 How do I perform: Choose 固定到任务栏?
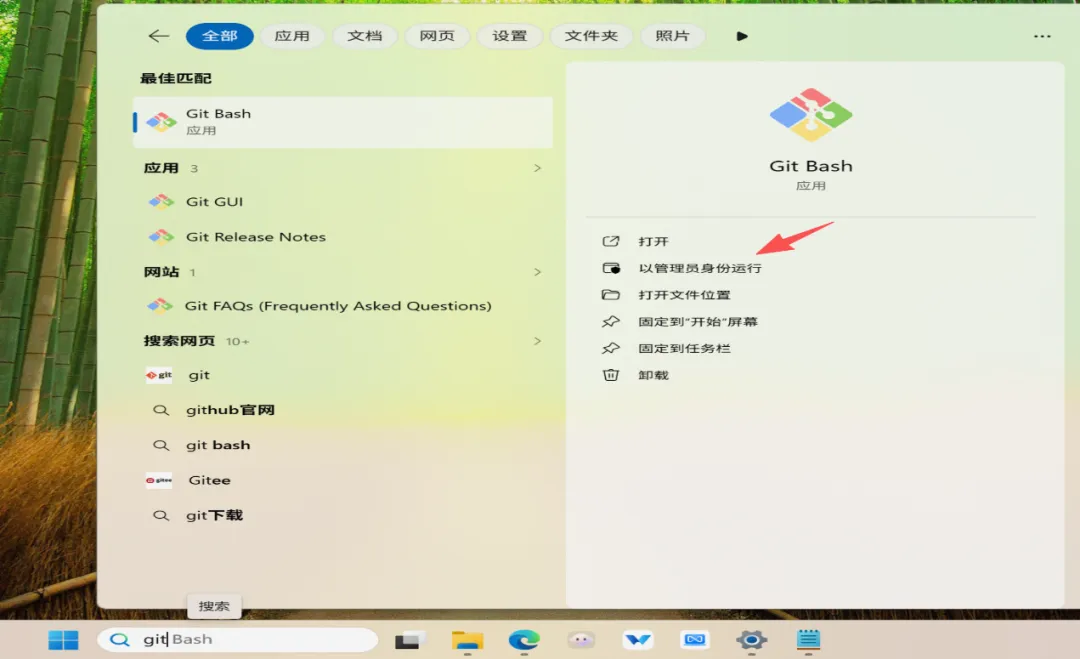click(684, 349)
